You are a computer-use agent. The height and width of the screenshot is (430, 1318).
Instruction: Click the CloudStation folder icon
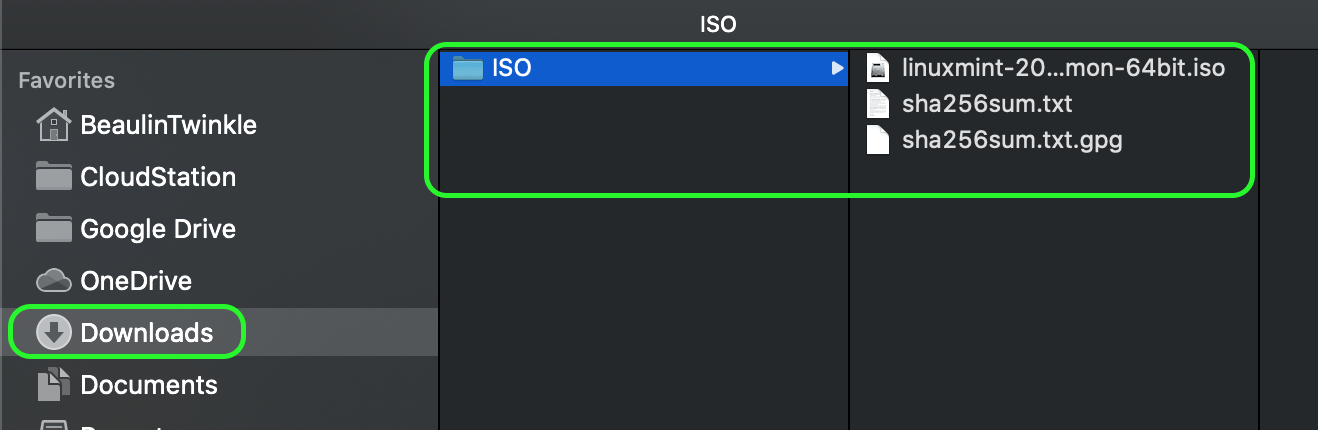point(54,177)
